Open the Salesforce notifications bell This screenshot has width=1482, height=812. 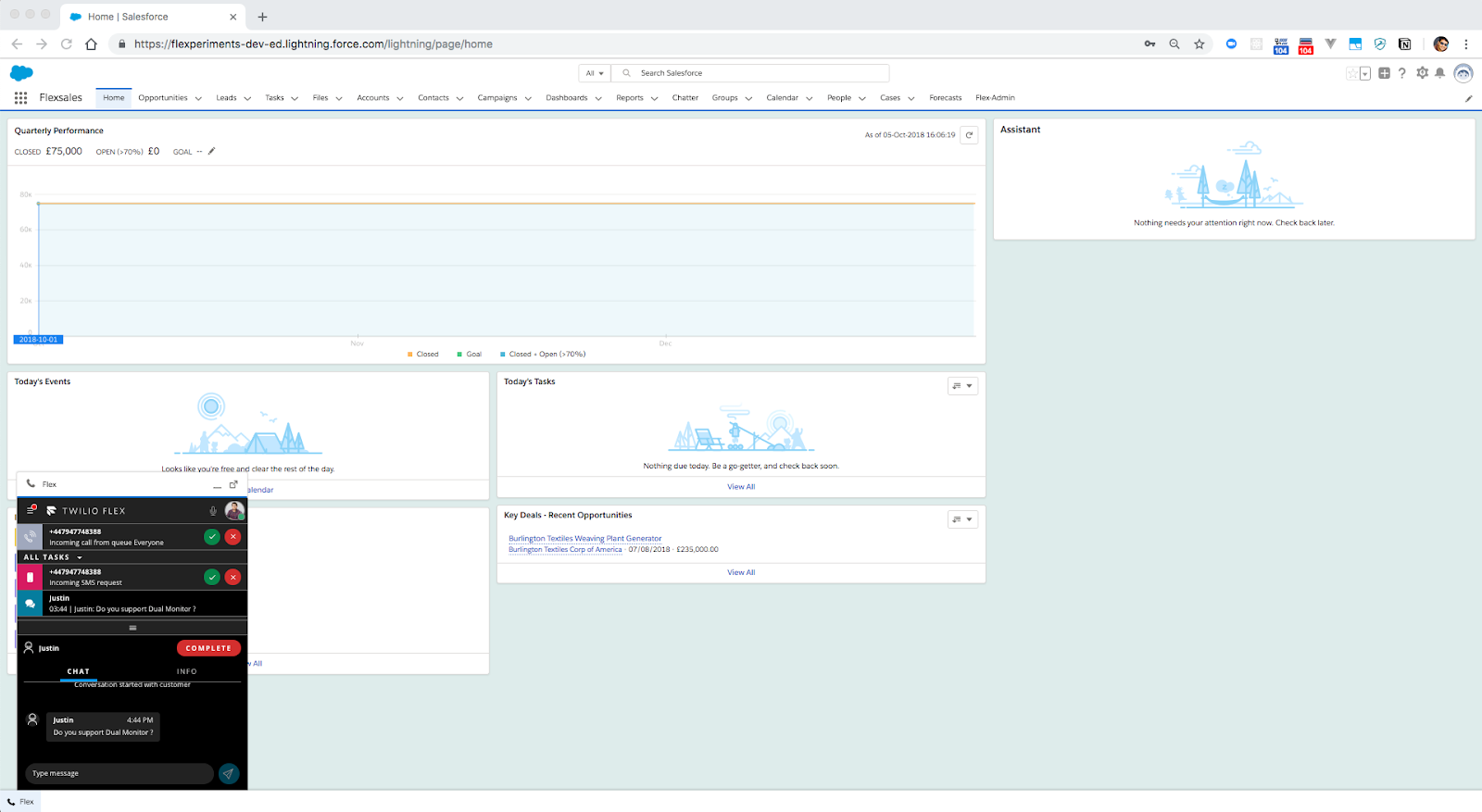click(x=1439, y=73)
